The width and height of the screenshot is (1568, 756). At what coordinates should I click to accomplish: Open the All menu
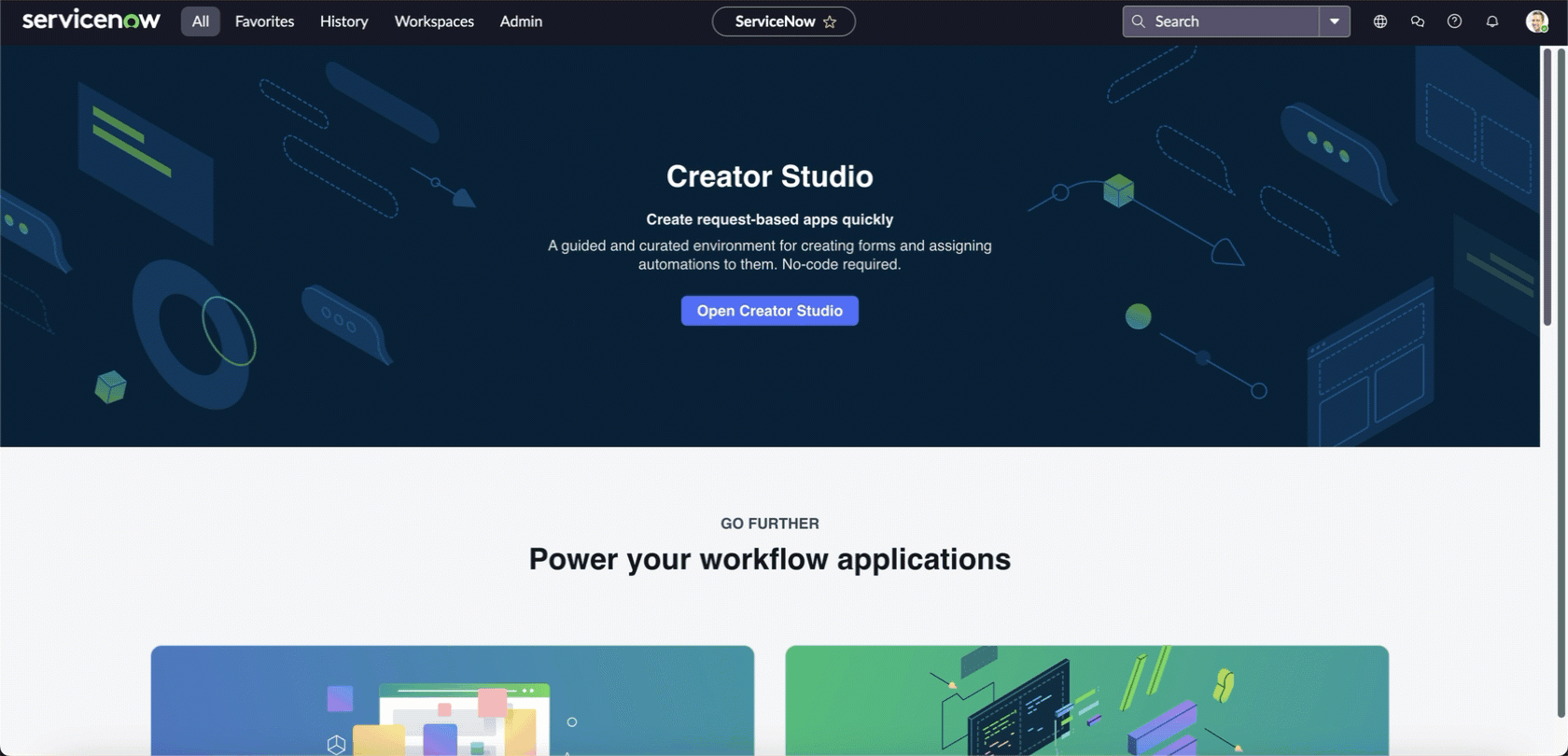pos(201,21)
